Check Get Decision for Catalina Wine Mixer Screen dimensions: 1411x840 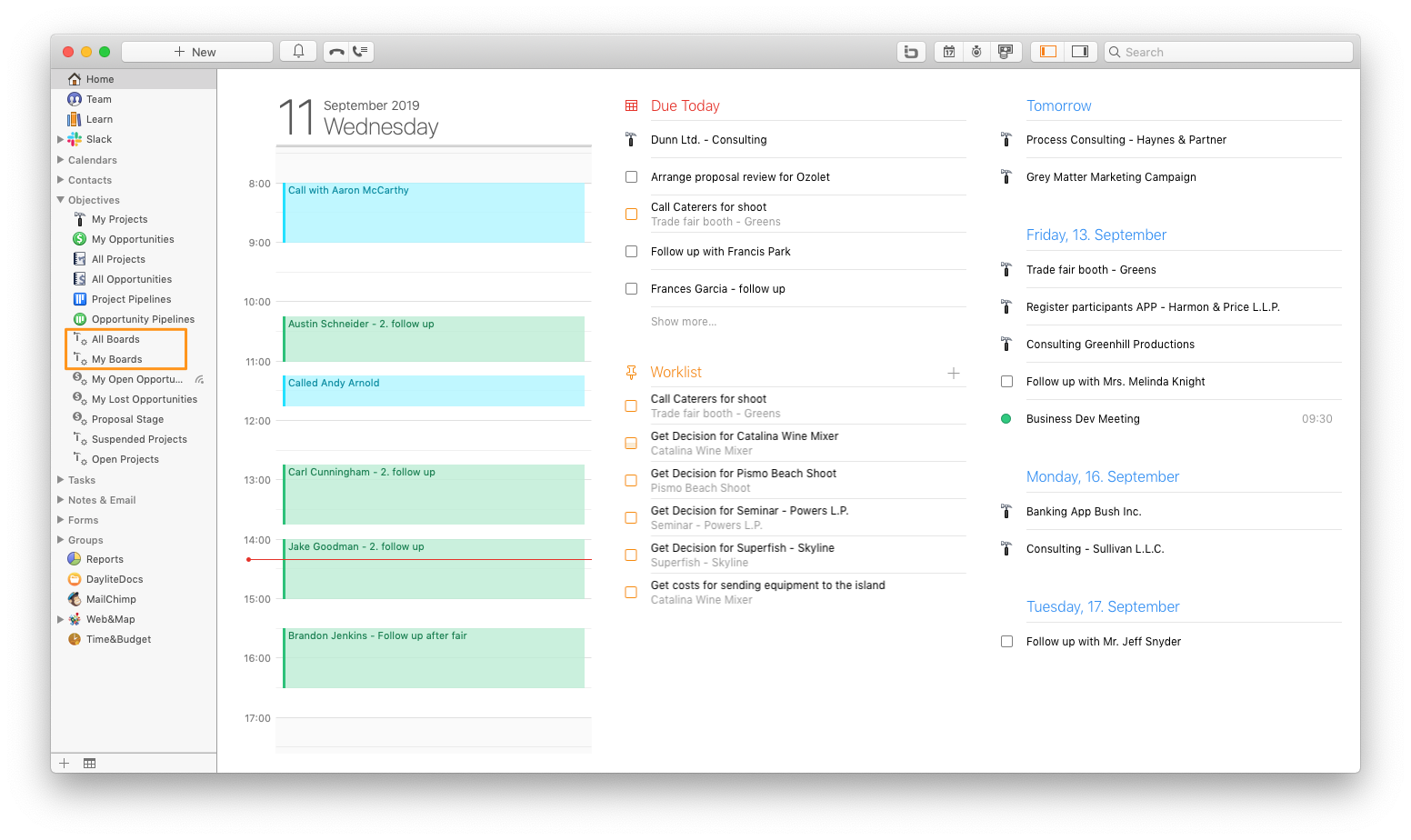[x=631, y=444]
